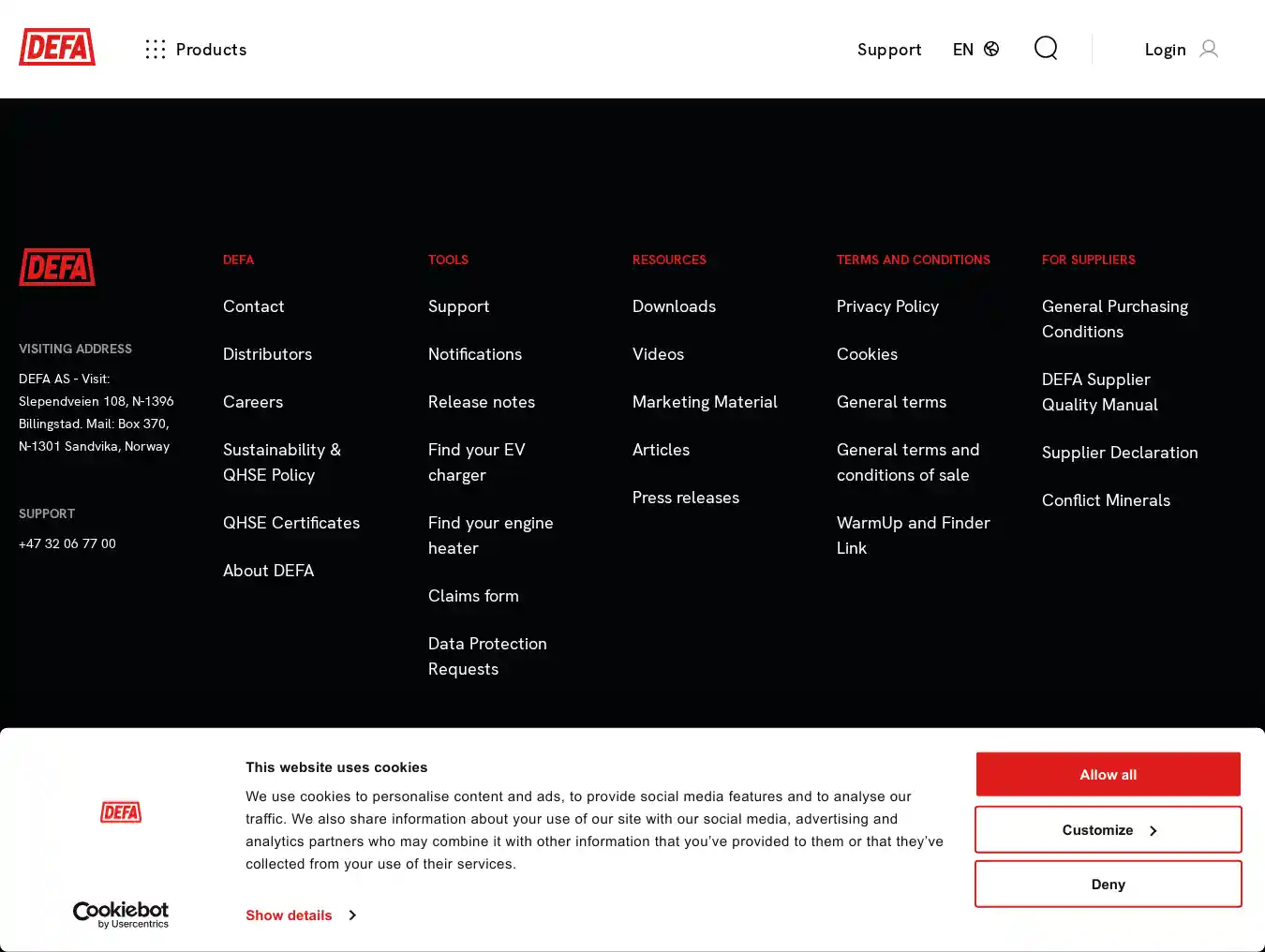The image size is (1265, 952).
Task: Open the Privacy Policy footer link
Action: (887, 306)
